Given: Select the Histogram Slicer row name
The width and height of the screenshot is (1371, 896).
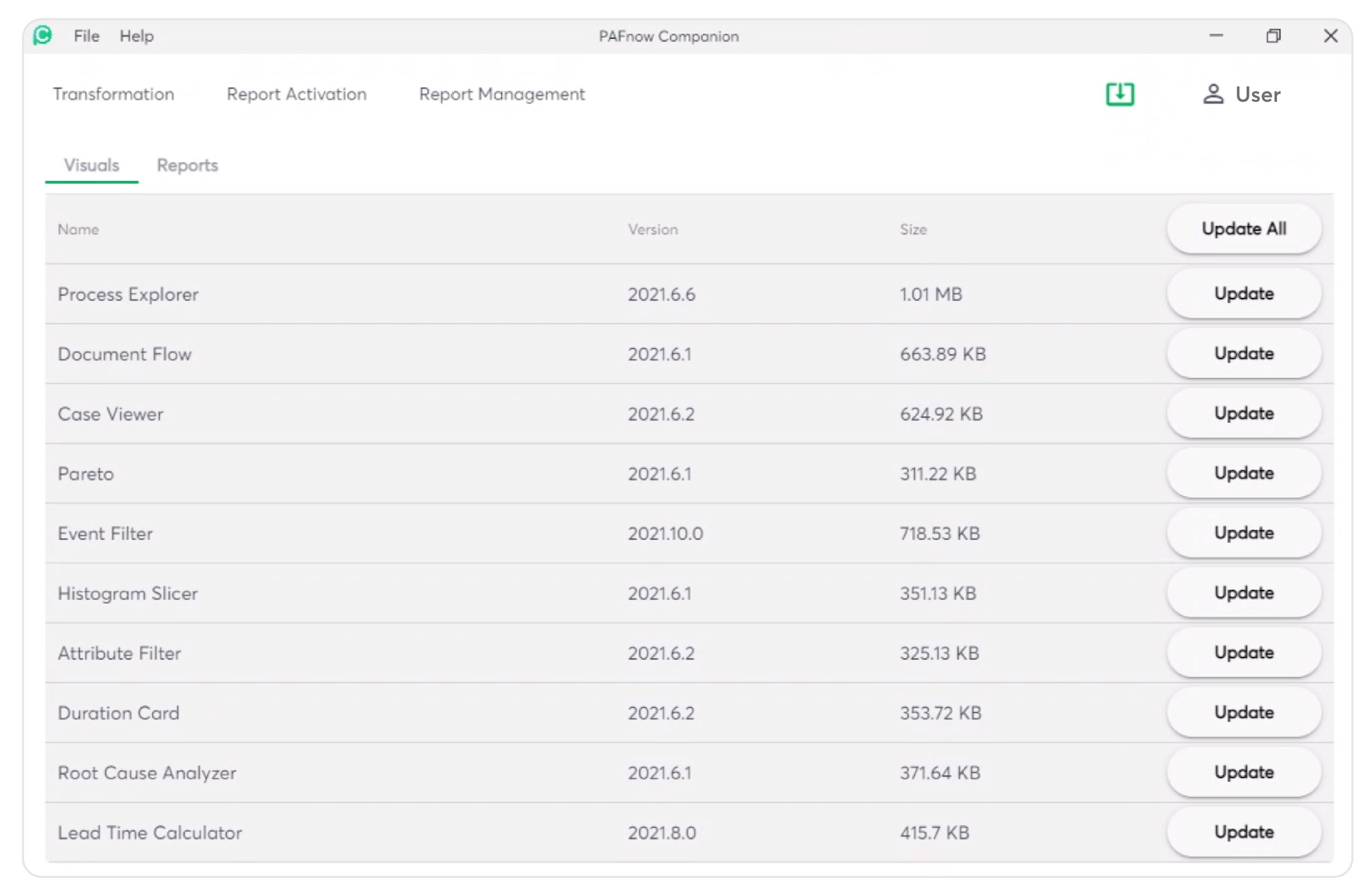Looking at the screenshot, I should click(x=127, y=593).
